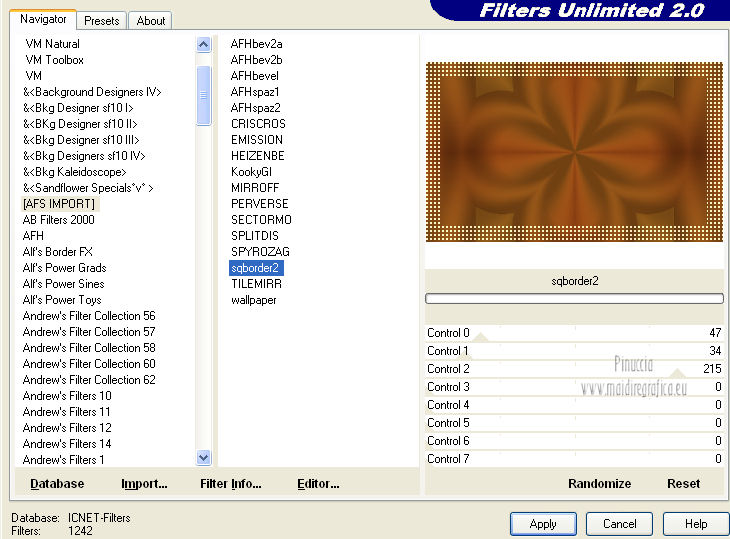Open Help
Image resolution: width=730 pixels, height=539 pixels.
tap(696, 524)
